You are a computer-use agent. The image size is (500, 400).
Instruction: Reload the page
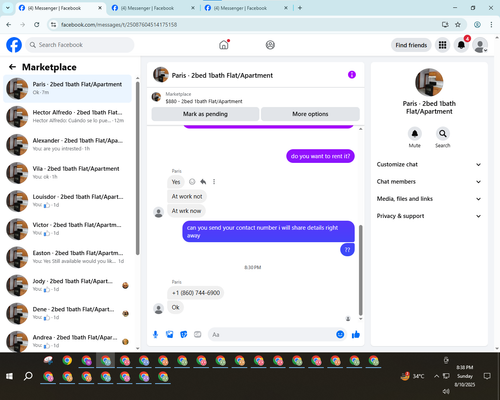pos(37,25)
